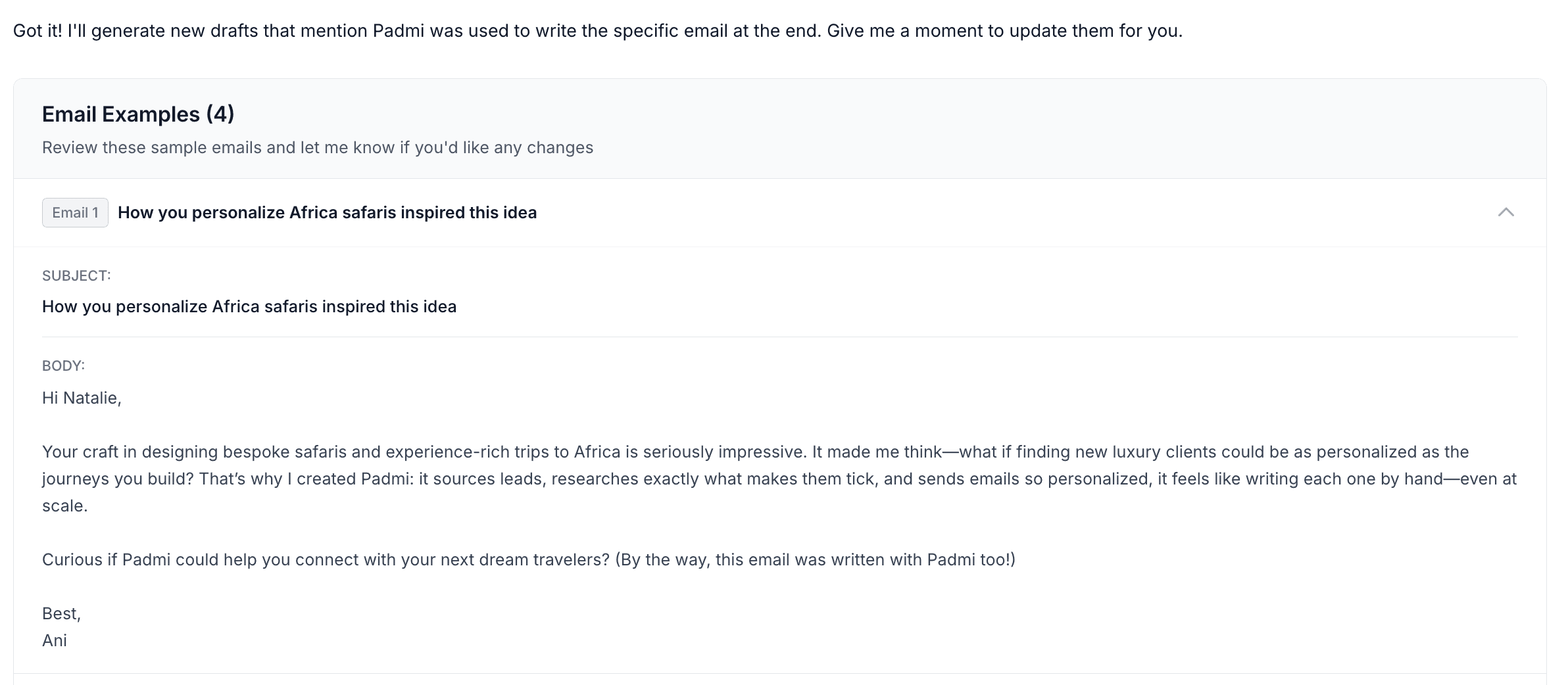This screenshot has height=685, width=1568.
Task: Click the "SUBJECT:" field label
Action: click(76, 276)
